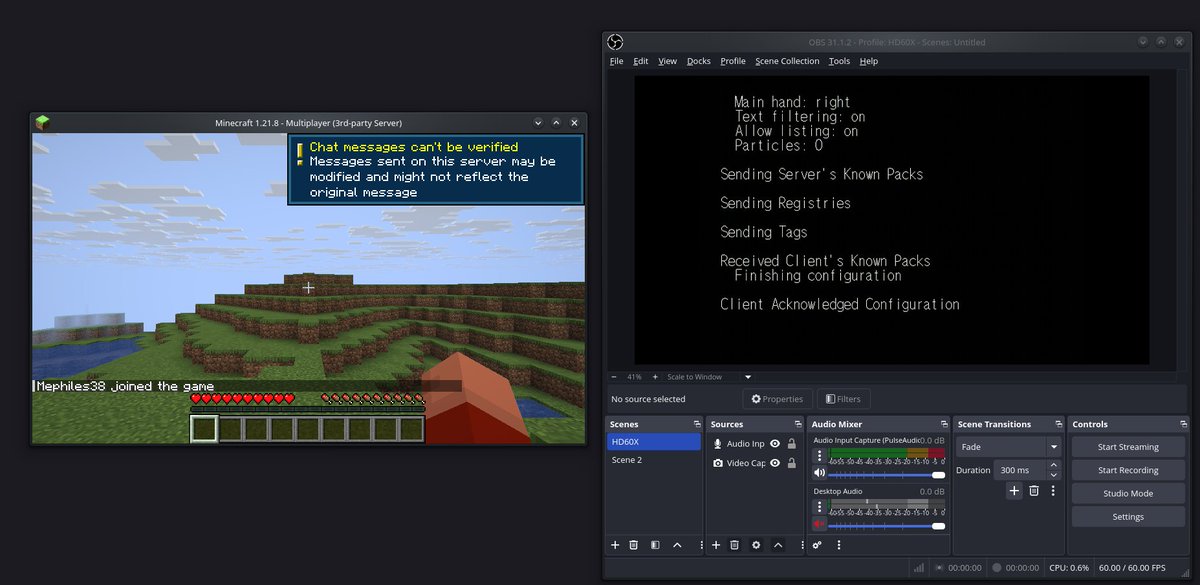Open advanced audio properties gears icon
The image size is (1200, 585).
tap(817, 545)
